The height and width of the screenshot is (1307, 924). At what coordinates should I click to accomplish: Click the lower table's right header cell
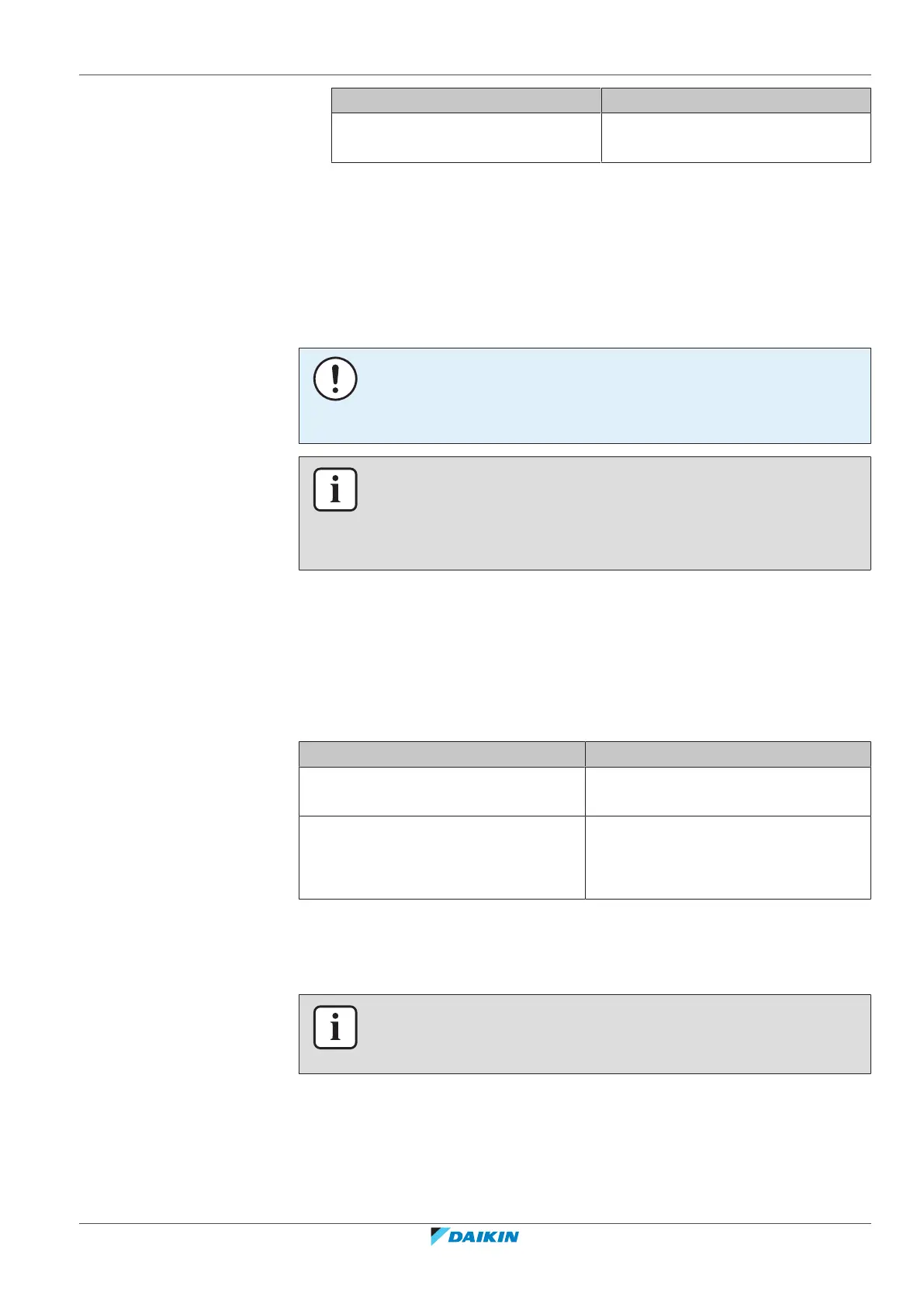pyautogui.click(x=728, y=754)
